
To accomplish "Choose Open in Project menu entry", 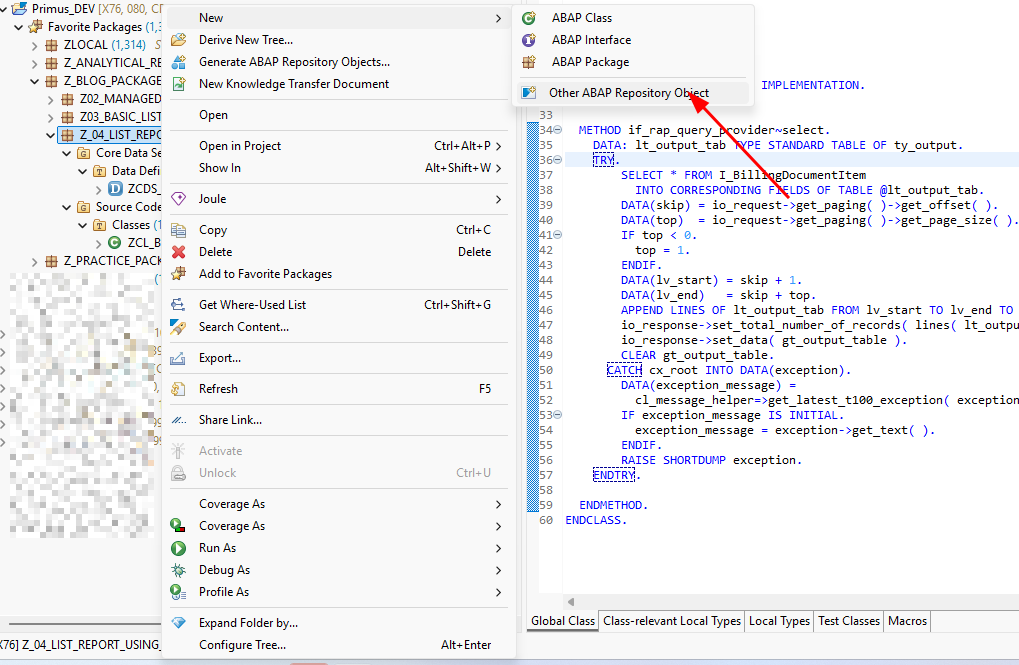I will tap(339, 146).
